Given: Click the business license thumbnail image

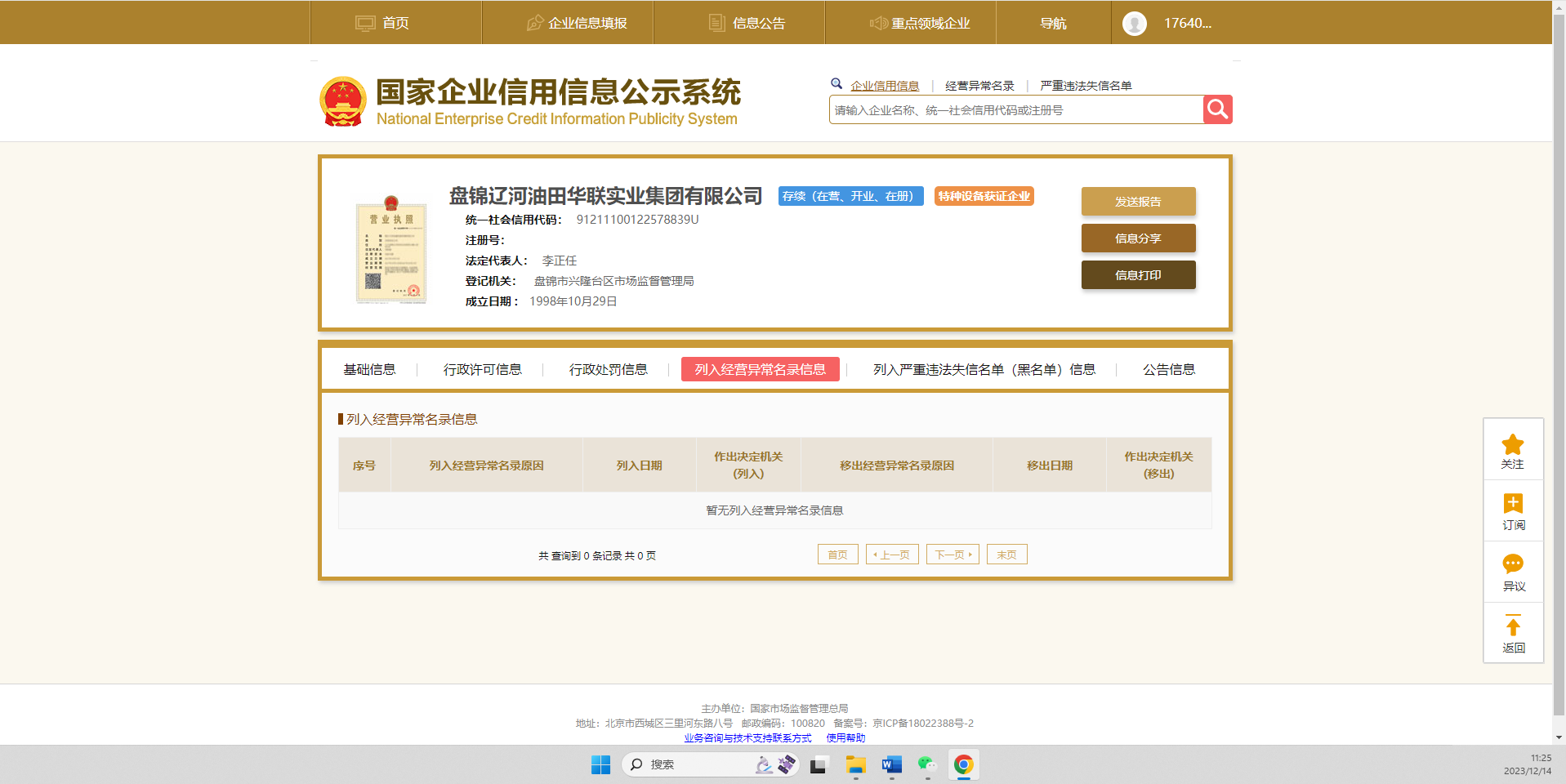Looking at the screenshot, I should coord(391,250).
